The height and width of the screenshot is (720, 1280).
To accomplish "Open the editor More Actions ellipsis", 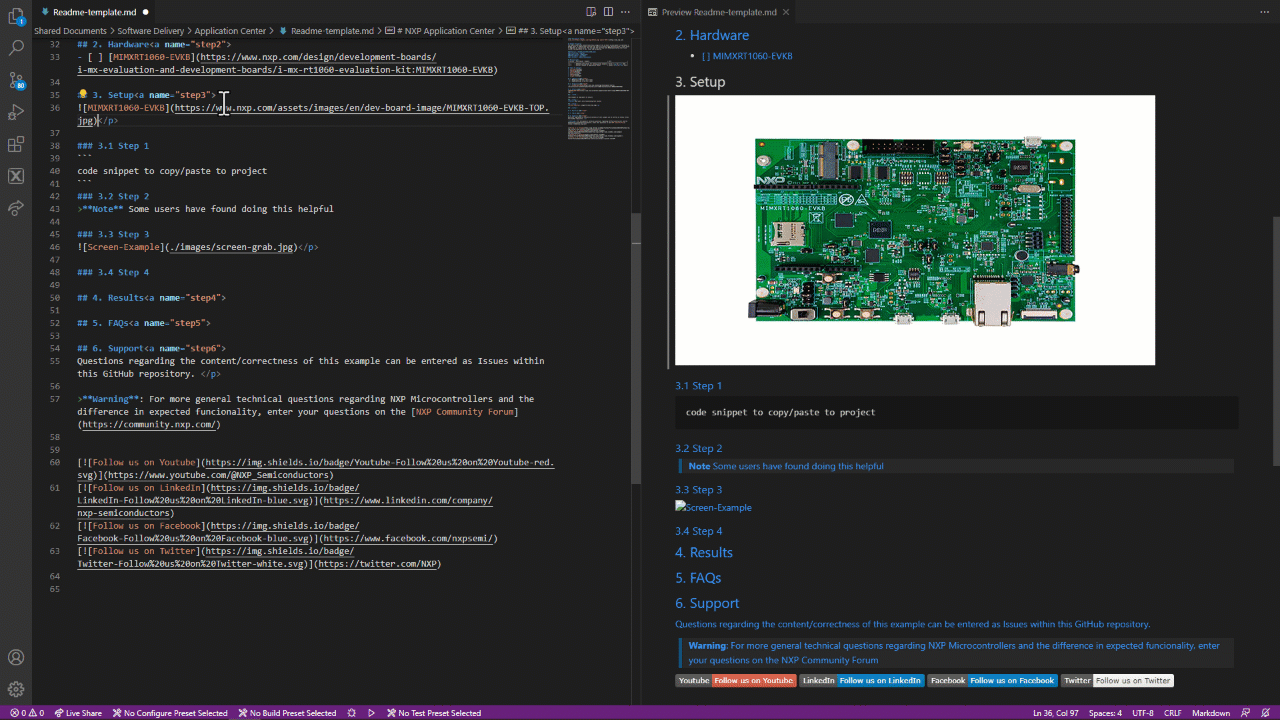I will coord(625,12).
